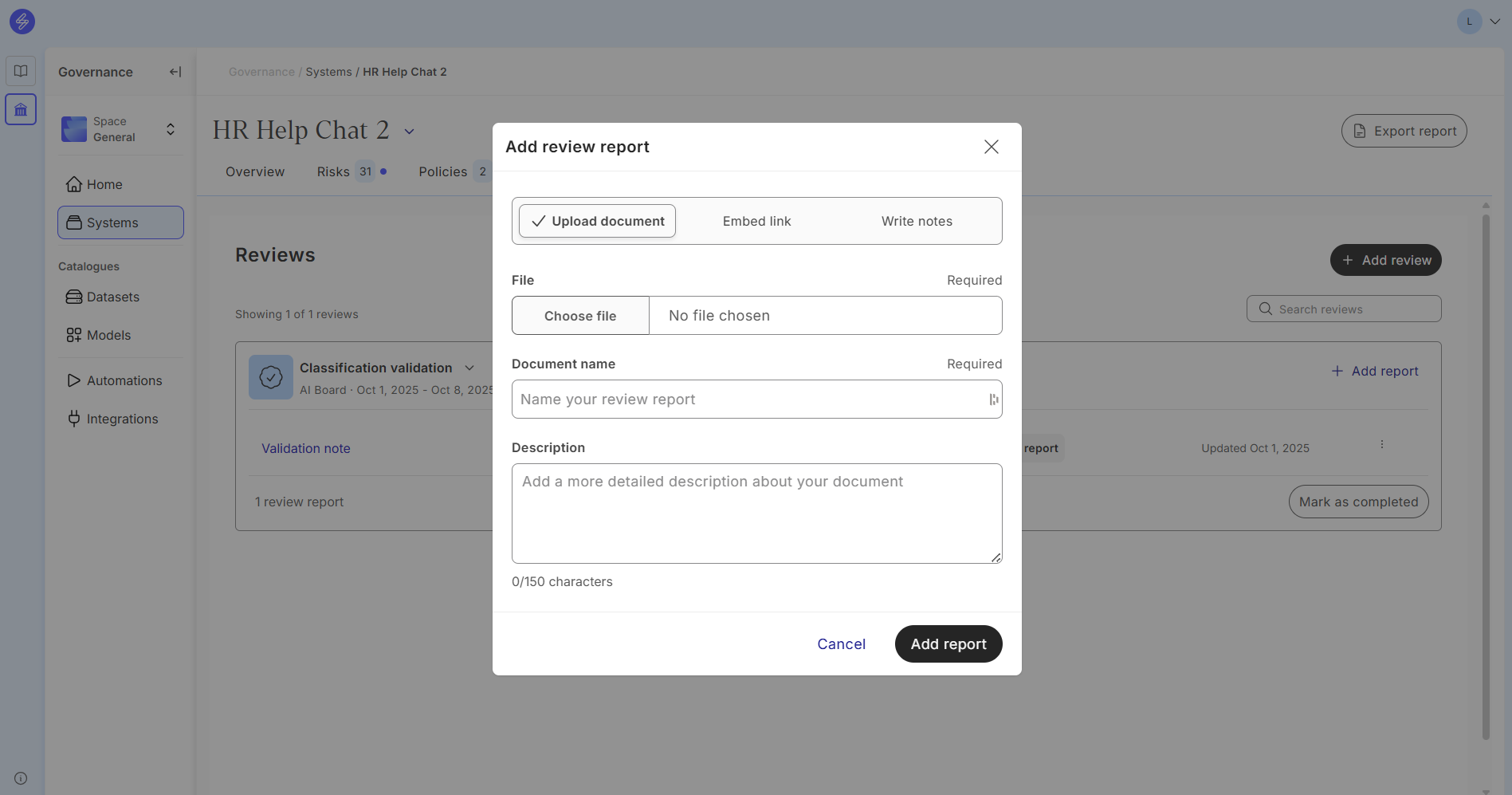The width and height of the screenshot is (1512, 795).
Task: Expand the HR Help Chat 2 title dropdown
Action: (410, 132)
